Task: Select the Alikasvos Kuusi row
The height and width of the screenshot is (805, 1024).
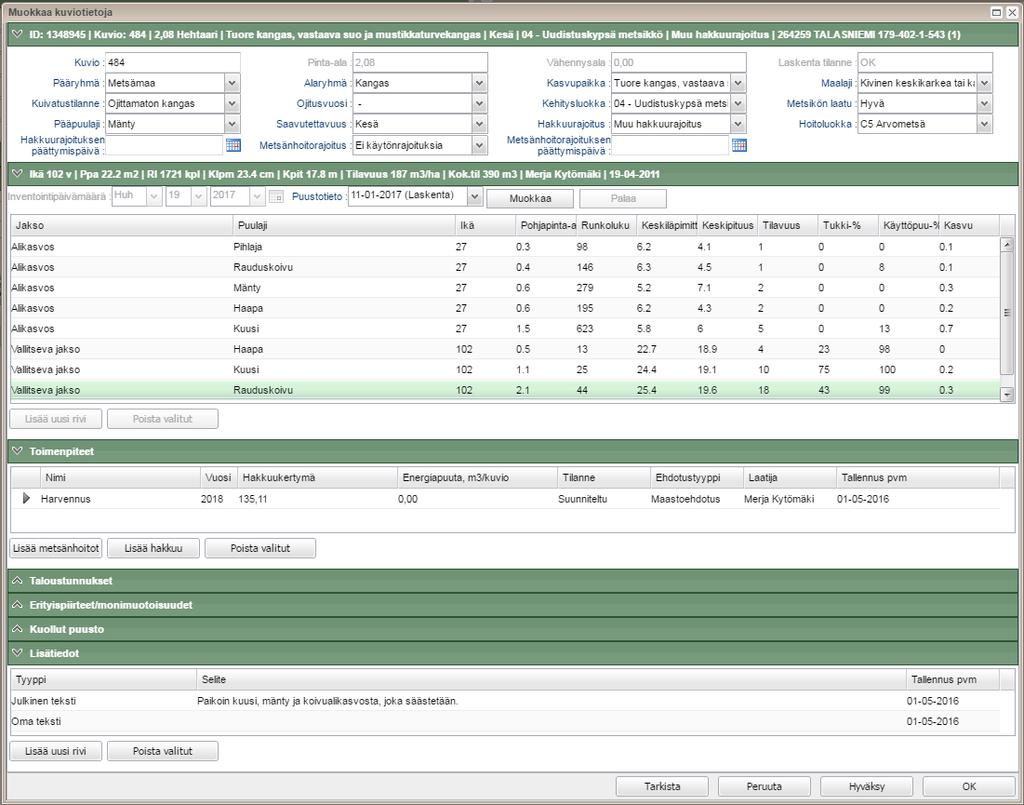Action: (504, 328)
